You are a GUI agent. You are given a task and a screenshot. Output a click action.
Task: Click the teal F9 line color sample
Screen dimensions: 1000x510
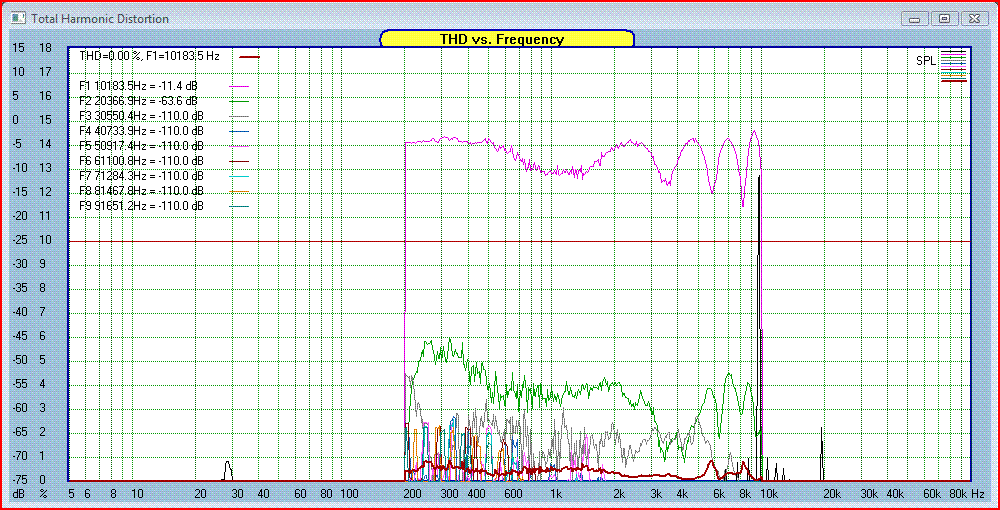click(x=239, y=207)
